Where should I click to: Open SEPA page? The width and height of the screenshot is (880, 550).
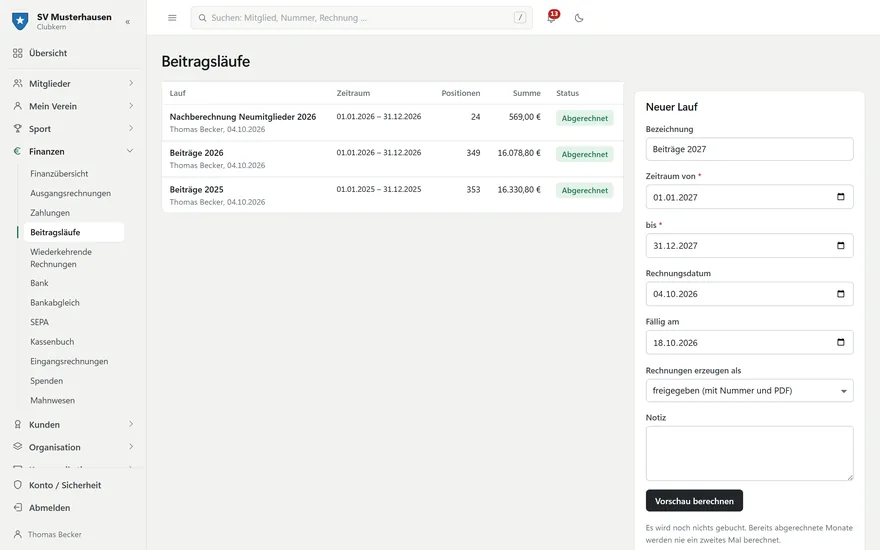pyautogui.click(x=39, y=322)
